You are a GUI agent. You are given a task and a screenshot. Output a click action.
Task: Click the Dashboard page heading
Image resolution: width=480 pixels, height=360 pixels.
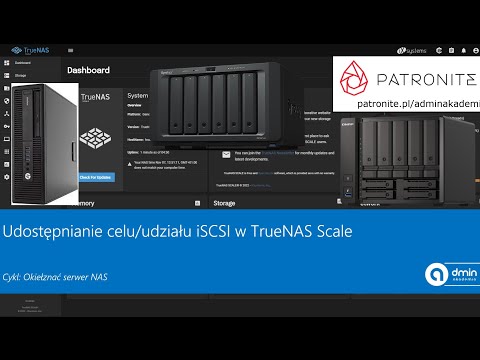88,70
